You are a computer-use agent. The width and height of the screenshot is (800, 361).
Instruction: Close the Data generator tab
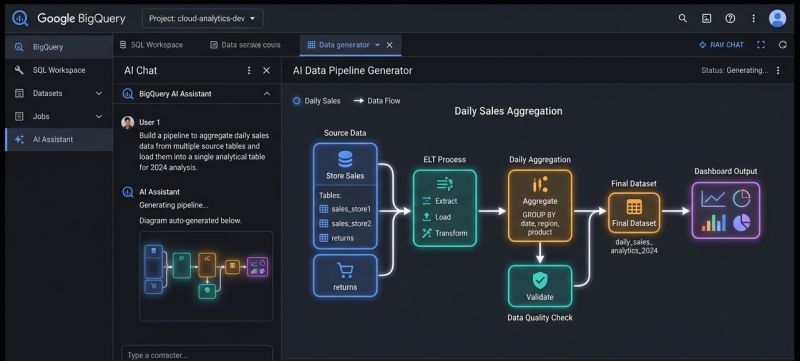pos(389,45)
